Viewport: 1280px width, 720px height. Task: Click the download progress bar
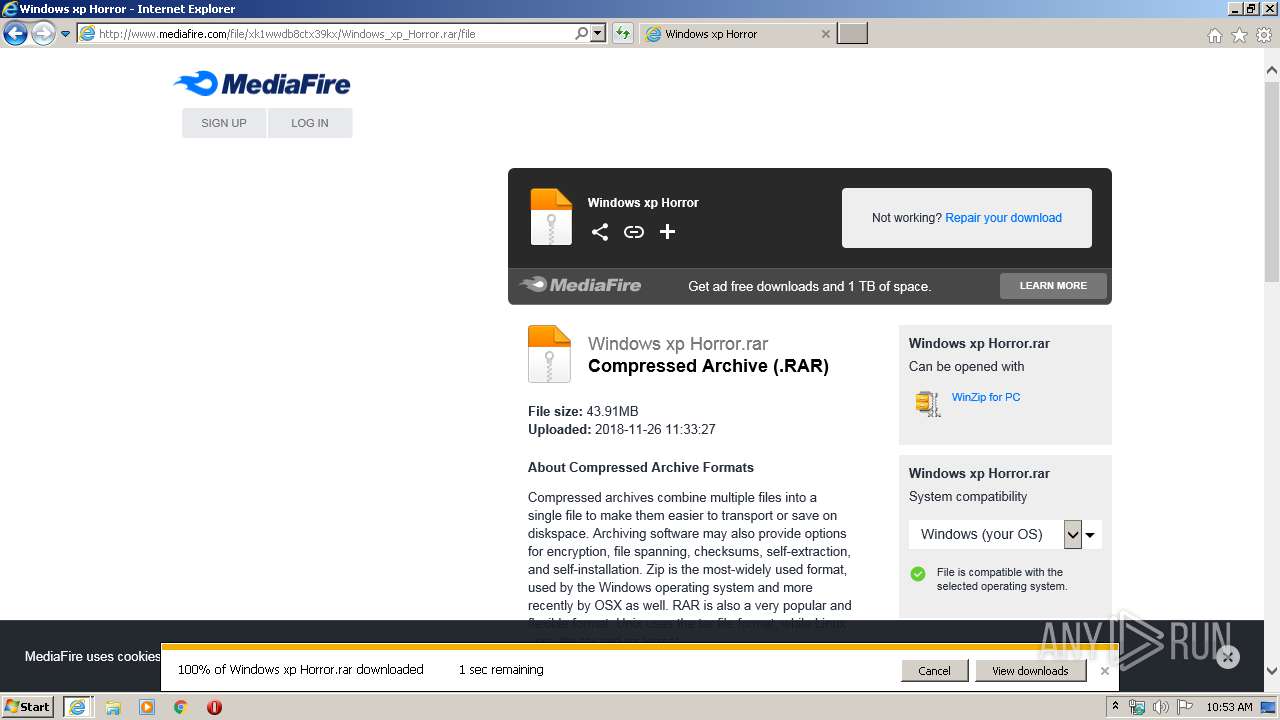point(639,647)
